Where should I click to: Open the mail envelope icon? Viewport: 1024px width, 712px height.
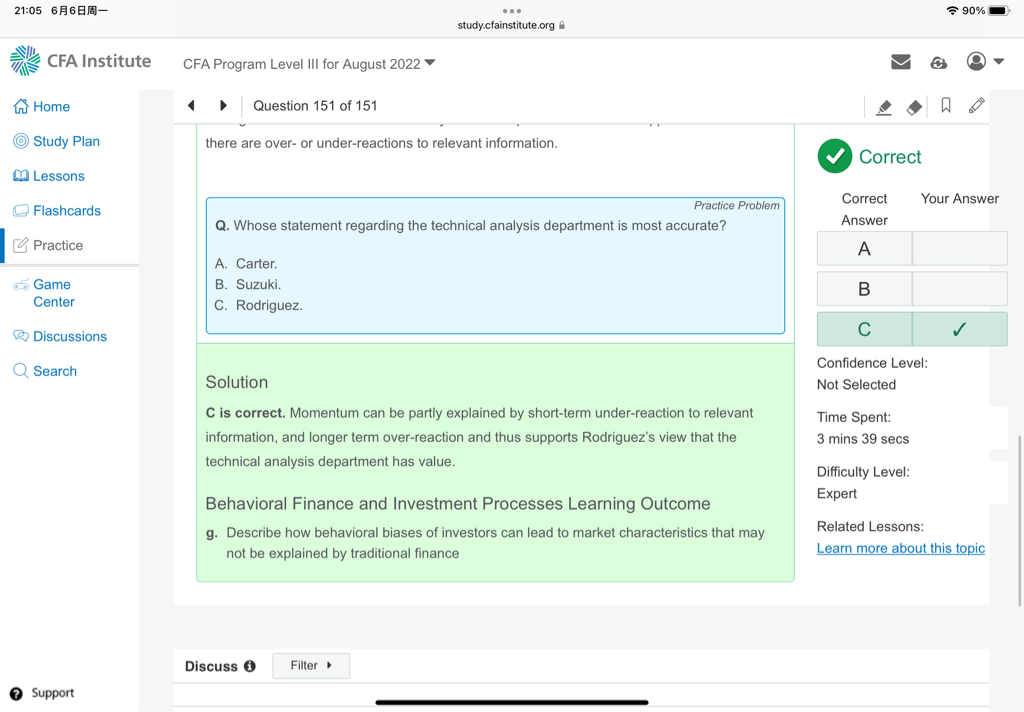coord(901,62)
